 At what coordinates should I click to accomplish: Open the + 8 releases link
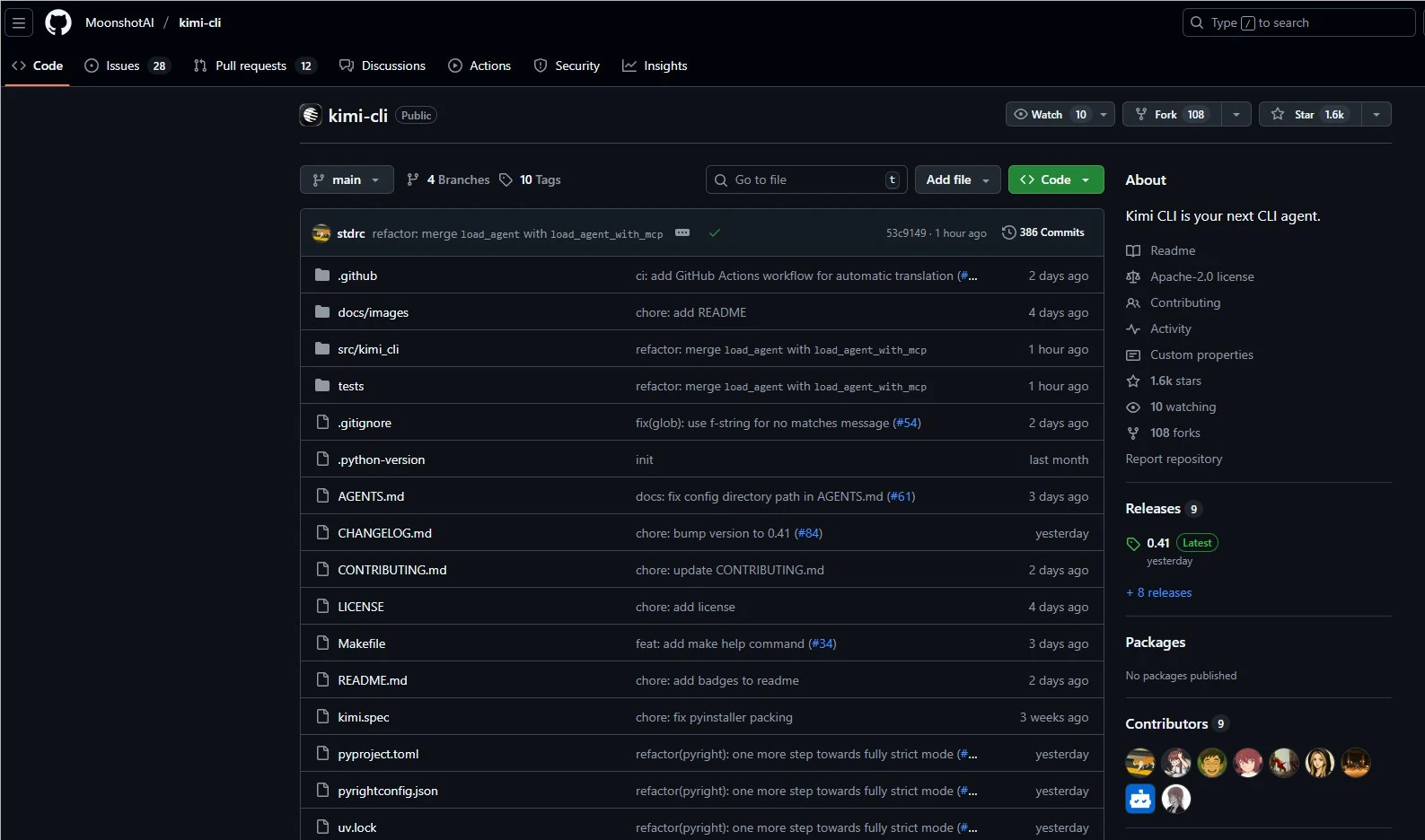(x=1159, y=592)
